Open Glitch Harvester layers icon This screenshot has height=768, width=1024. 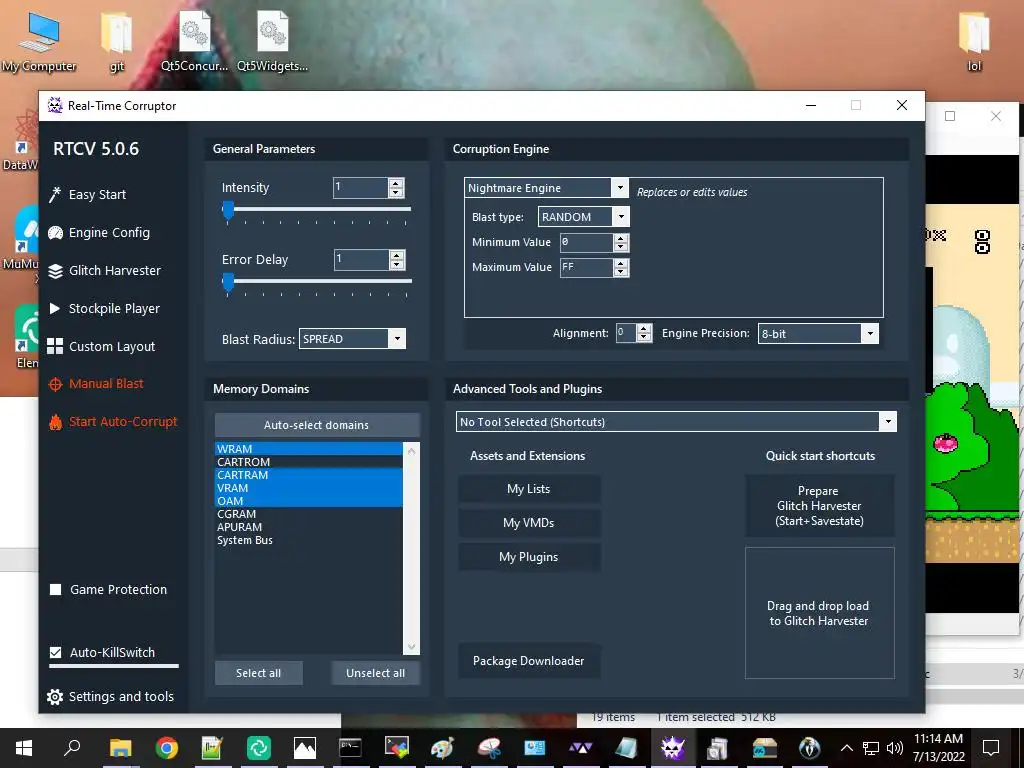[56, 271]
